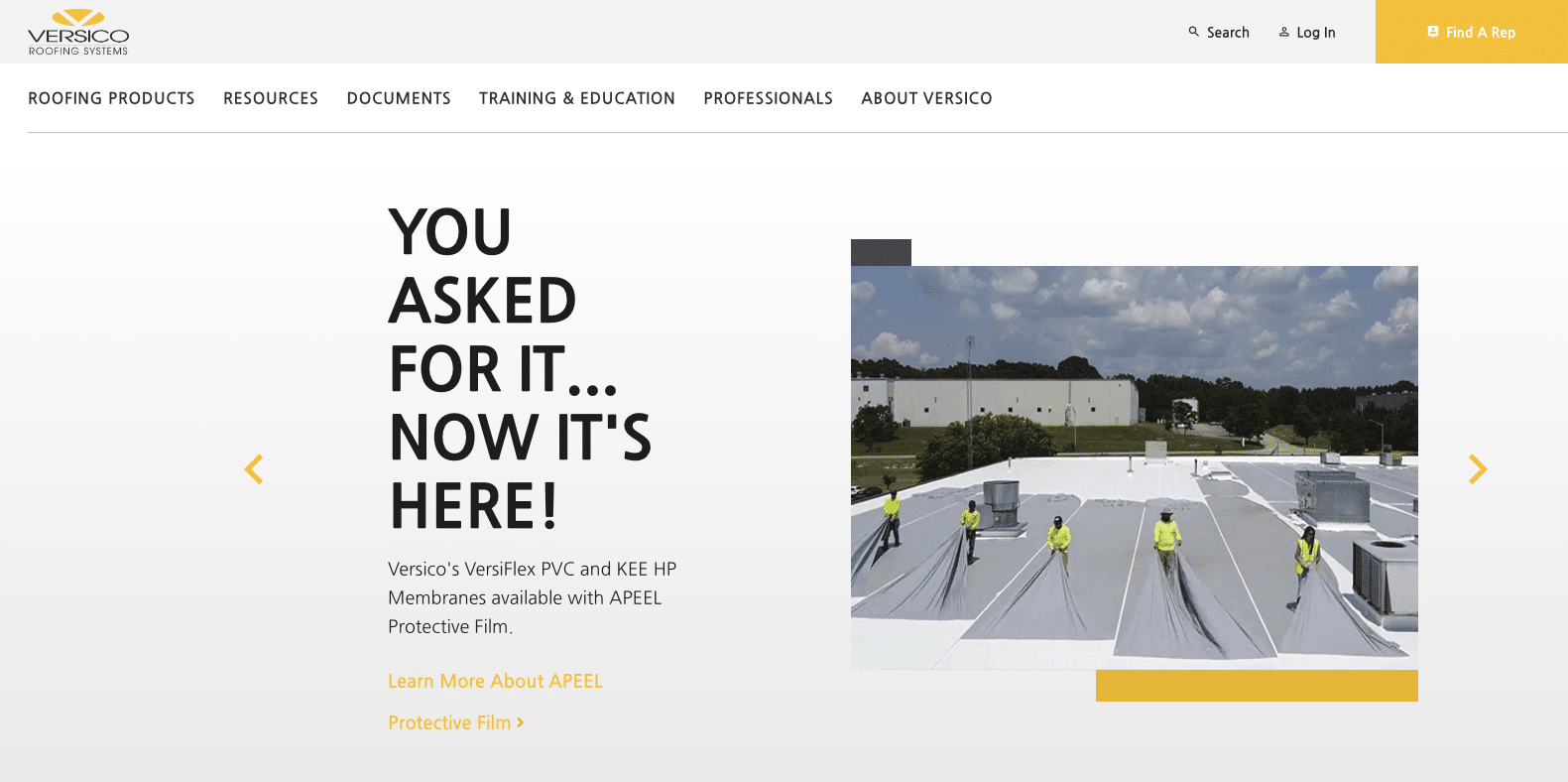
Task: Click the VersiFlex PVC description paragraph
Action: coord(533,597)
